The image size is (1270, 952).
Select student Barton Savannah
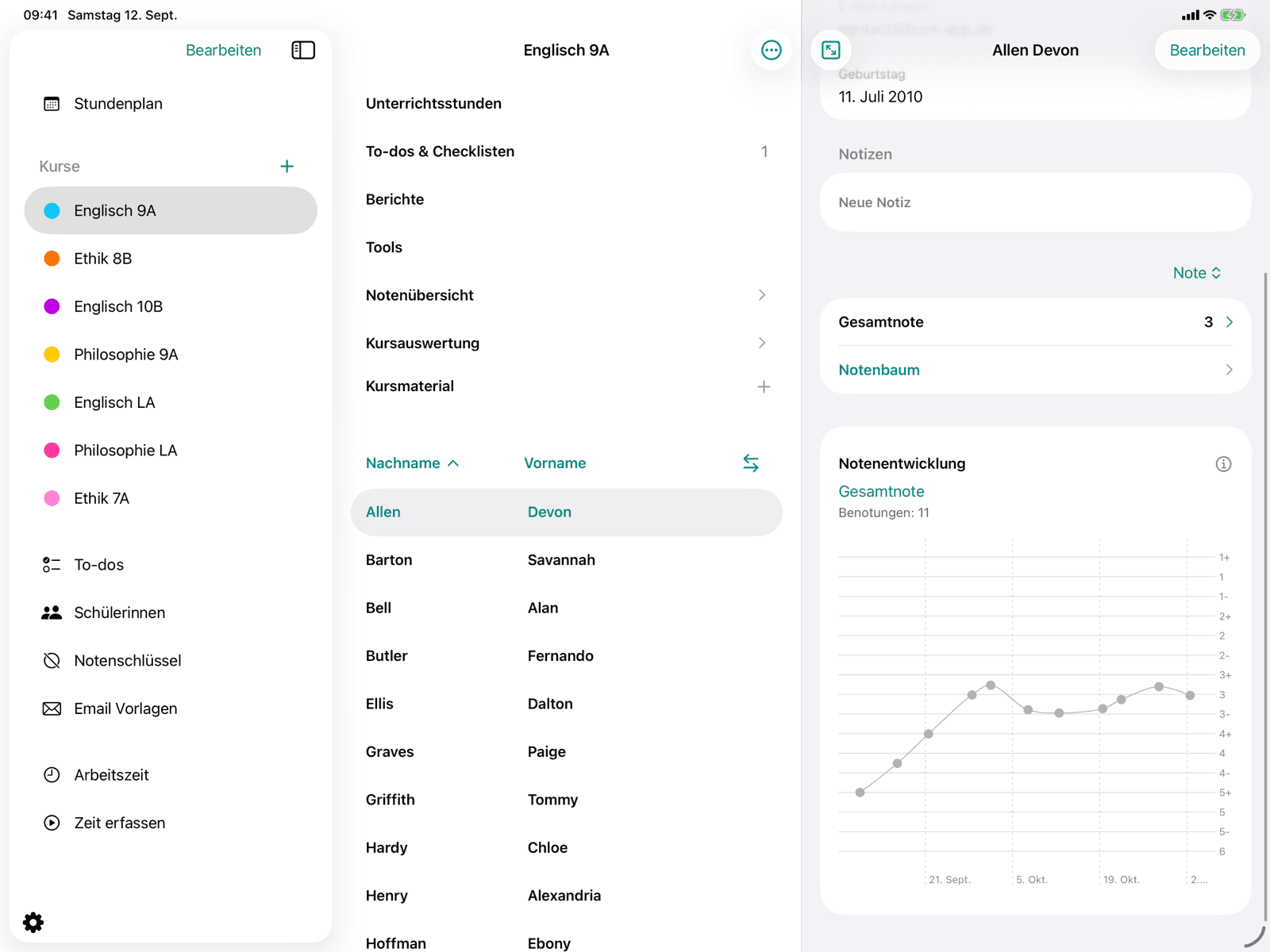566,560
